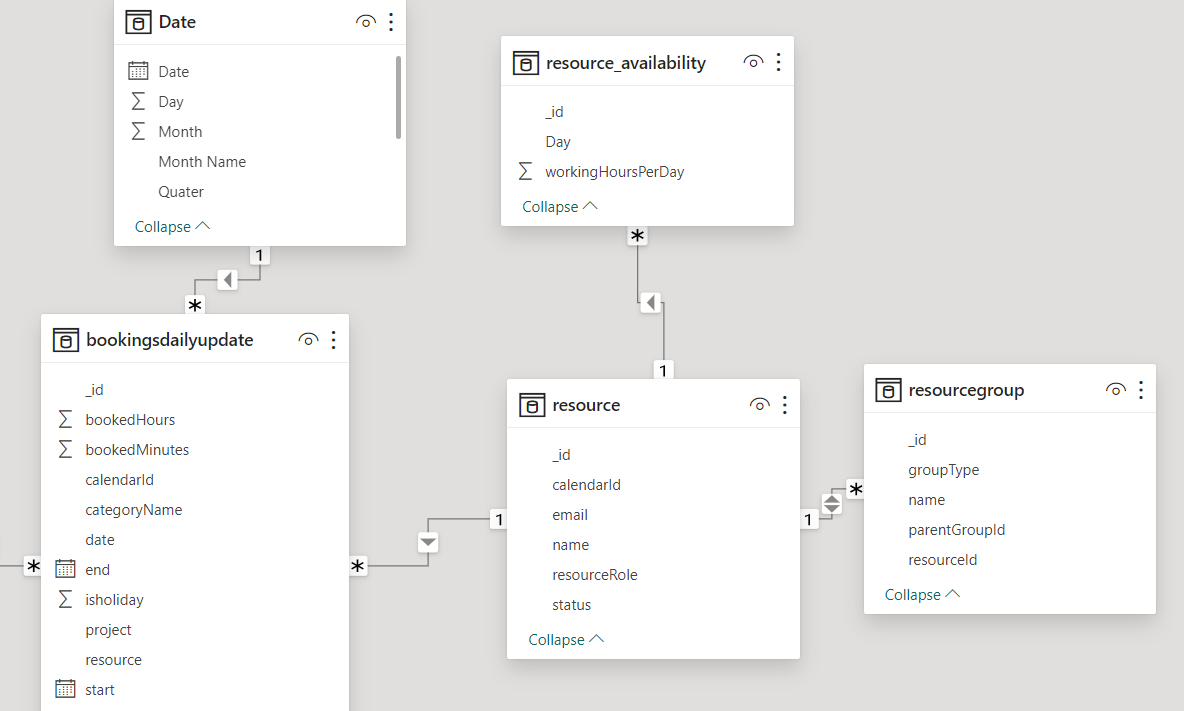Viewport: 1184px width, 711px height.
Task: Select _id field in bookingsdailyupdate table
Action: [94, 389]
